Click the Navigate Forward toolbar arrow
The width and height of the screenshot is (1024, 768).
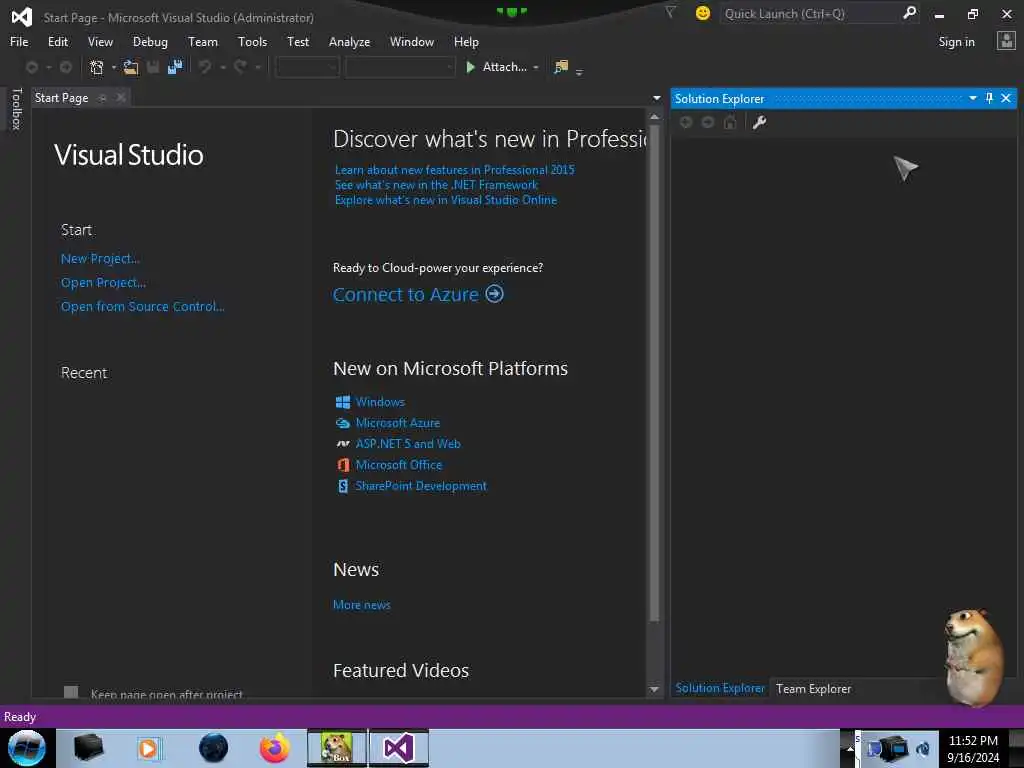coord(65,67)
